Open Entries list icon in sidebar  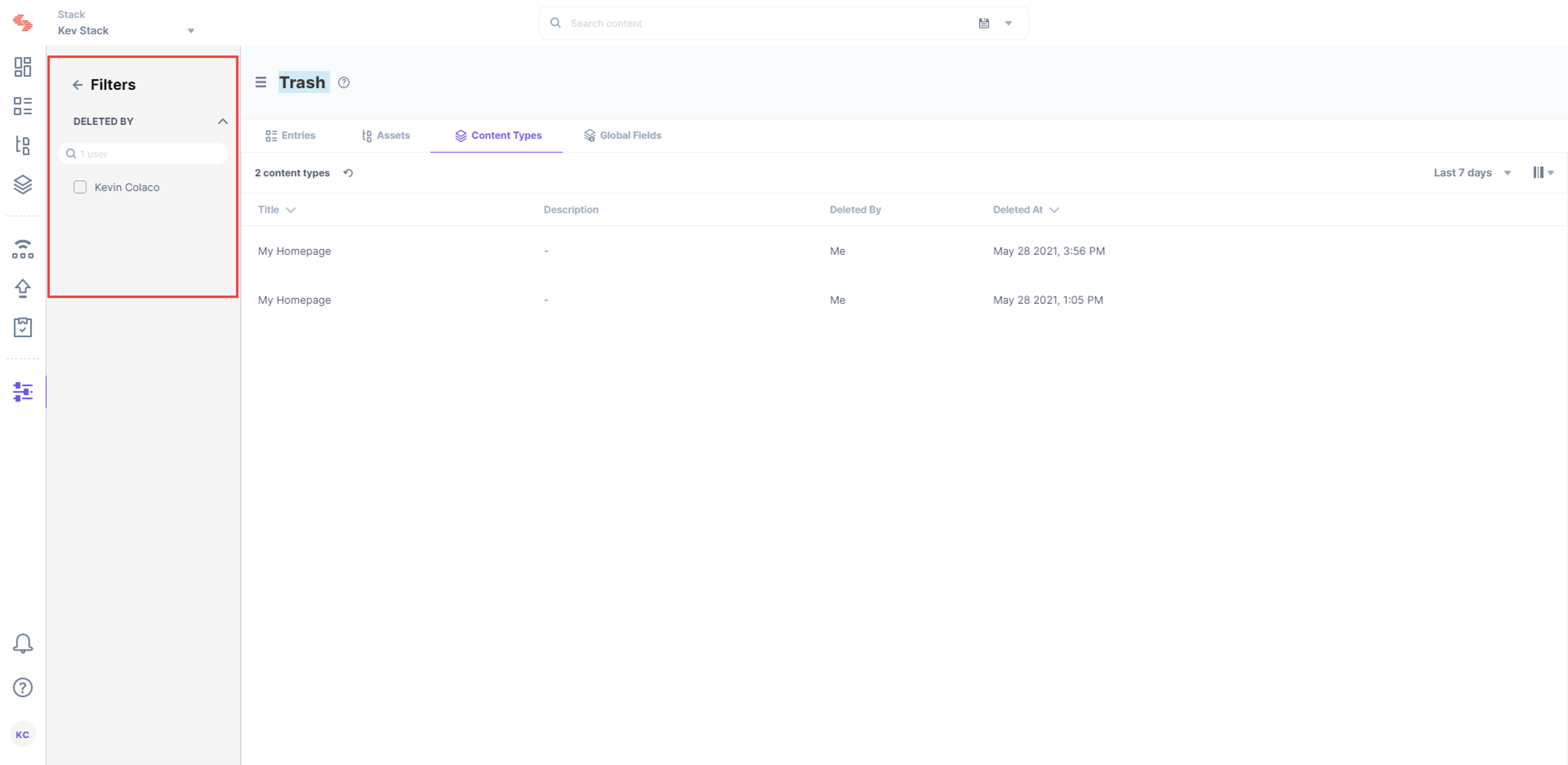(x=22, y=106)
